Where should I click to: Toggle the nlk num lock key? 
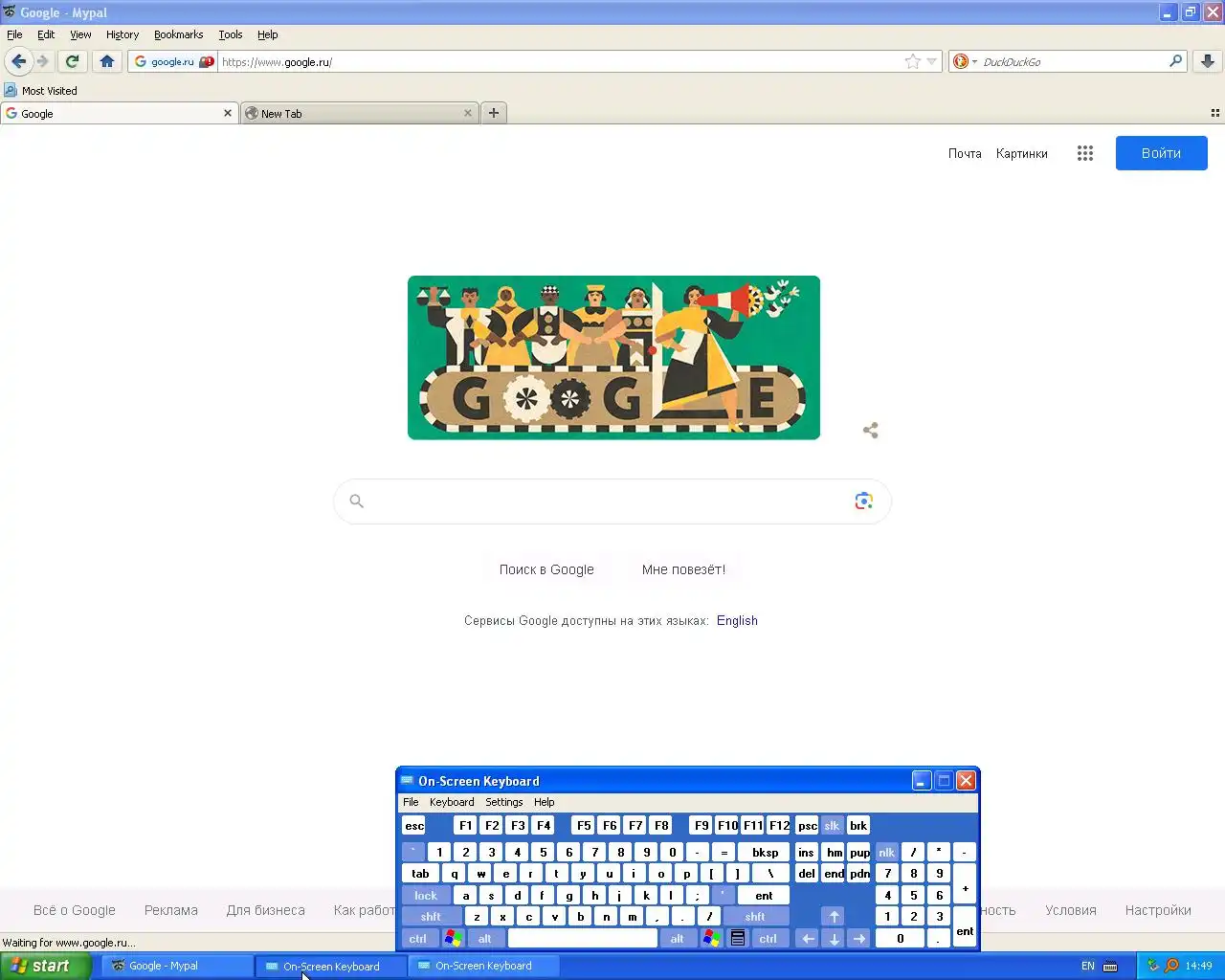887,853
